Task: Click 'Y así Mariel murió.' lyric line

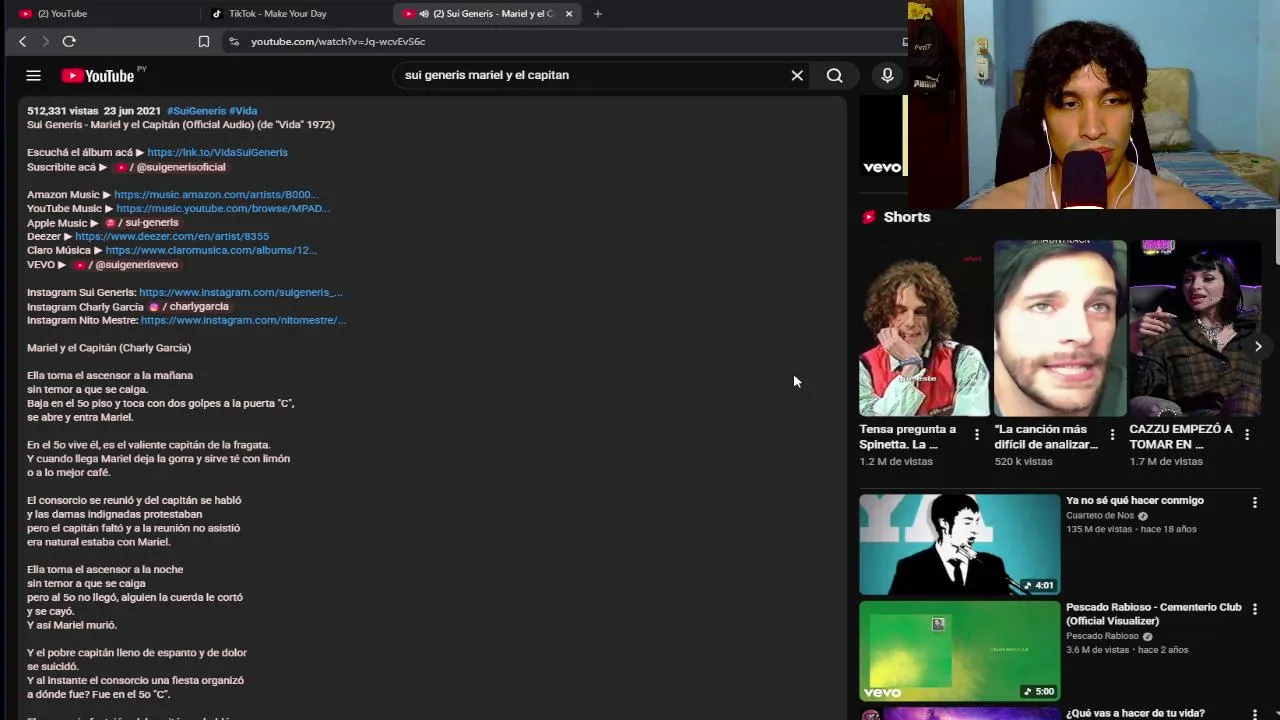Action: (72, 625)
